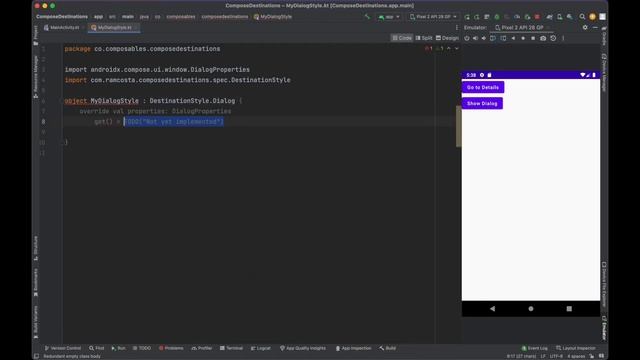Switch the editor to Split view
This screenshot has width=640, height=360.
(424, 38)
